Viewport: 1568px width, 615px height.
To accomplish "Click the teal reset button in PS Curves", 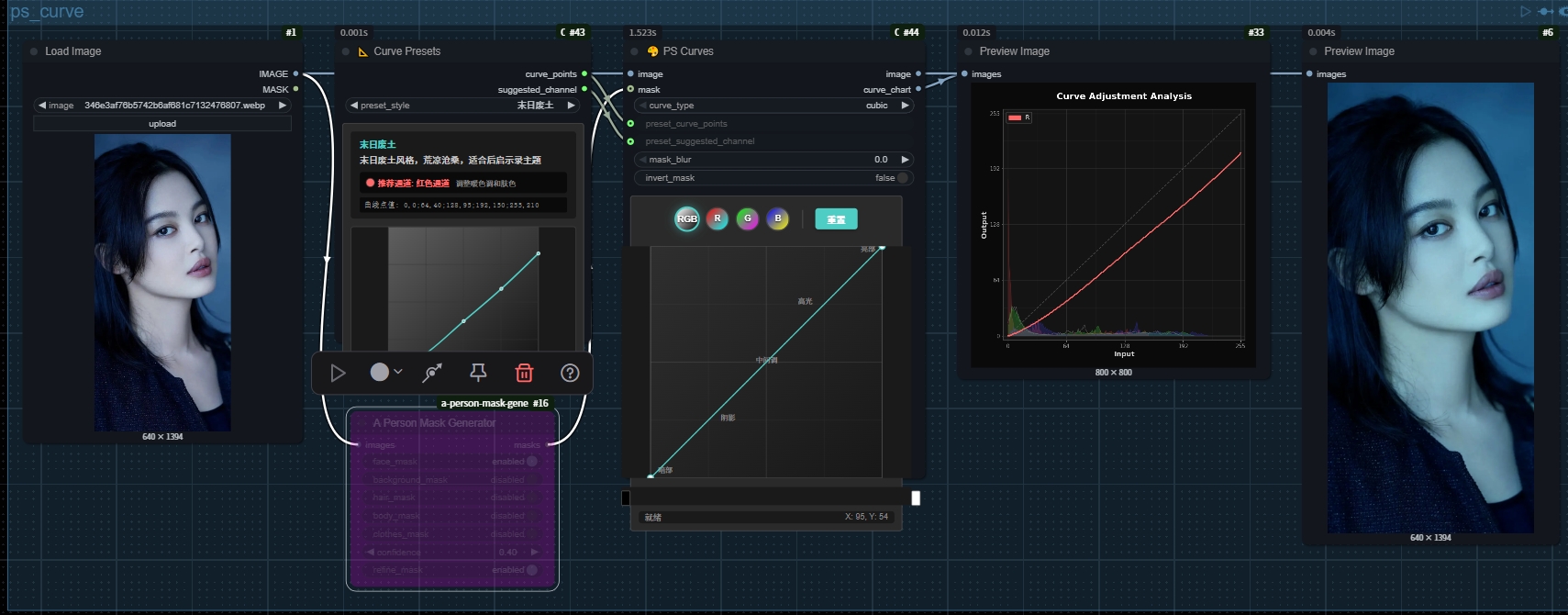I will click(x=836, y=219).
